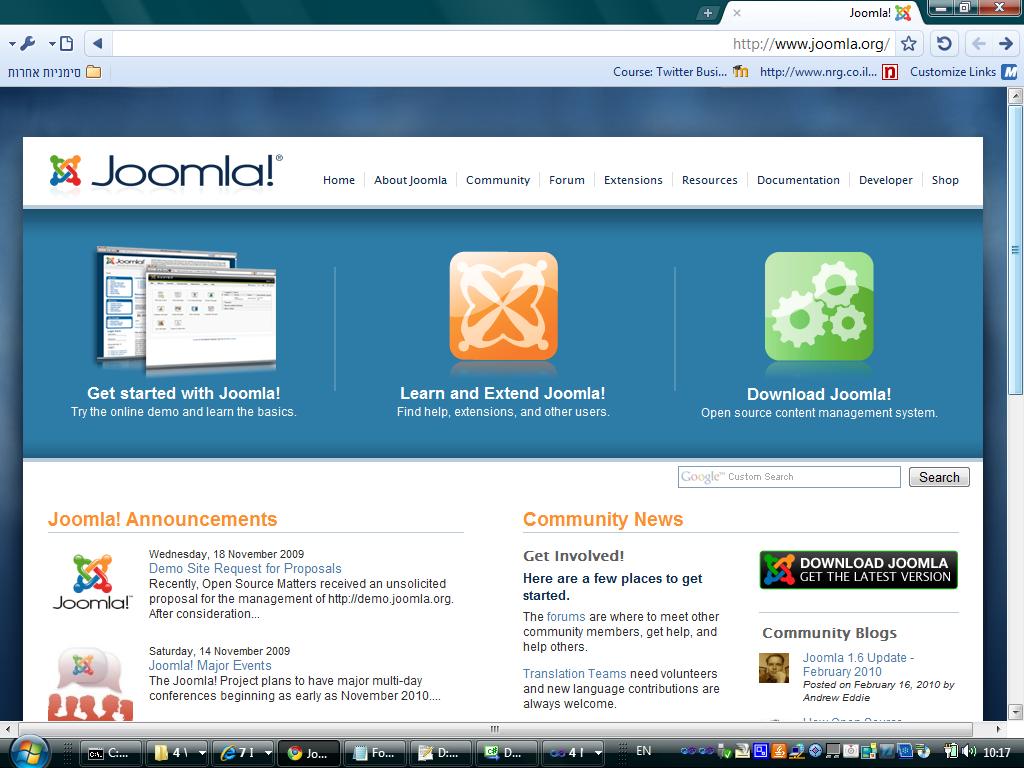Go to Home in site navigation

pos(339,180)
